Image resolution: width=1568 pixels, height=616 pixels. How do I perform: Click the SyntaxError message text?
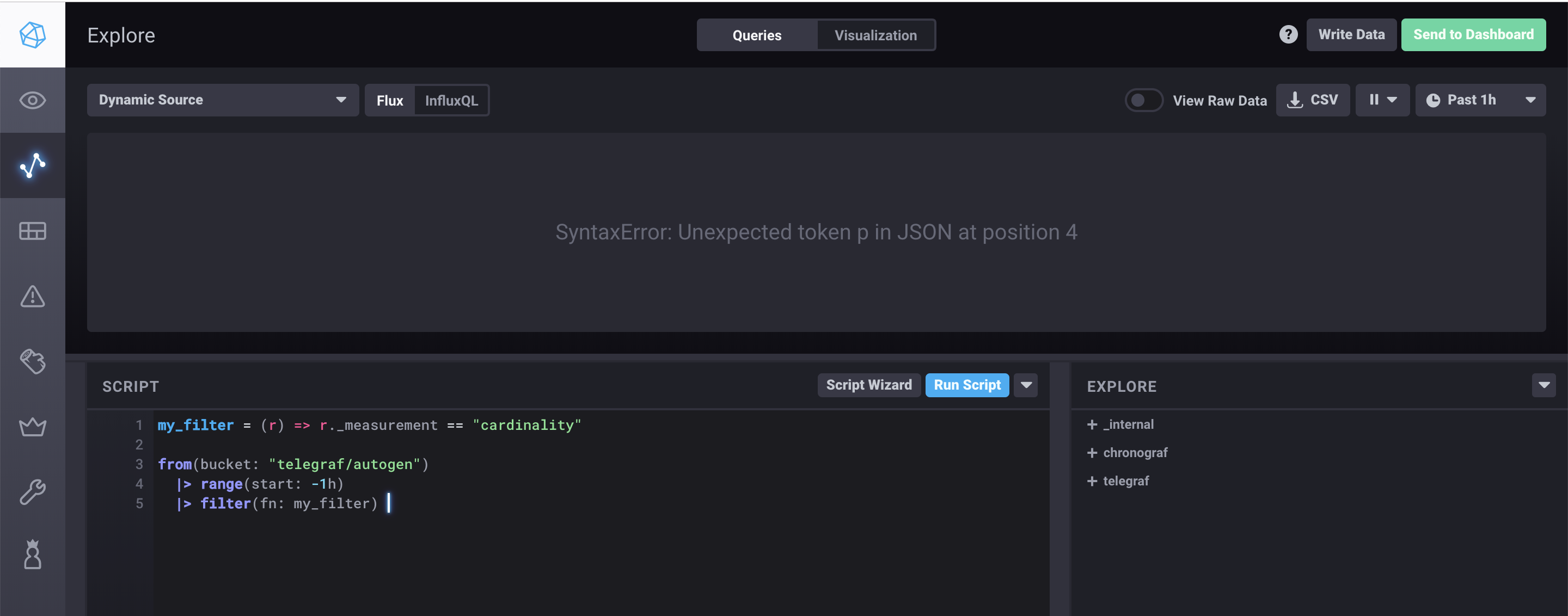point(816,232)
